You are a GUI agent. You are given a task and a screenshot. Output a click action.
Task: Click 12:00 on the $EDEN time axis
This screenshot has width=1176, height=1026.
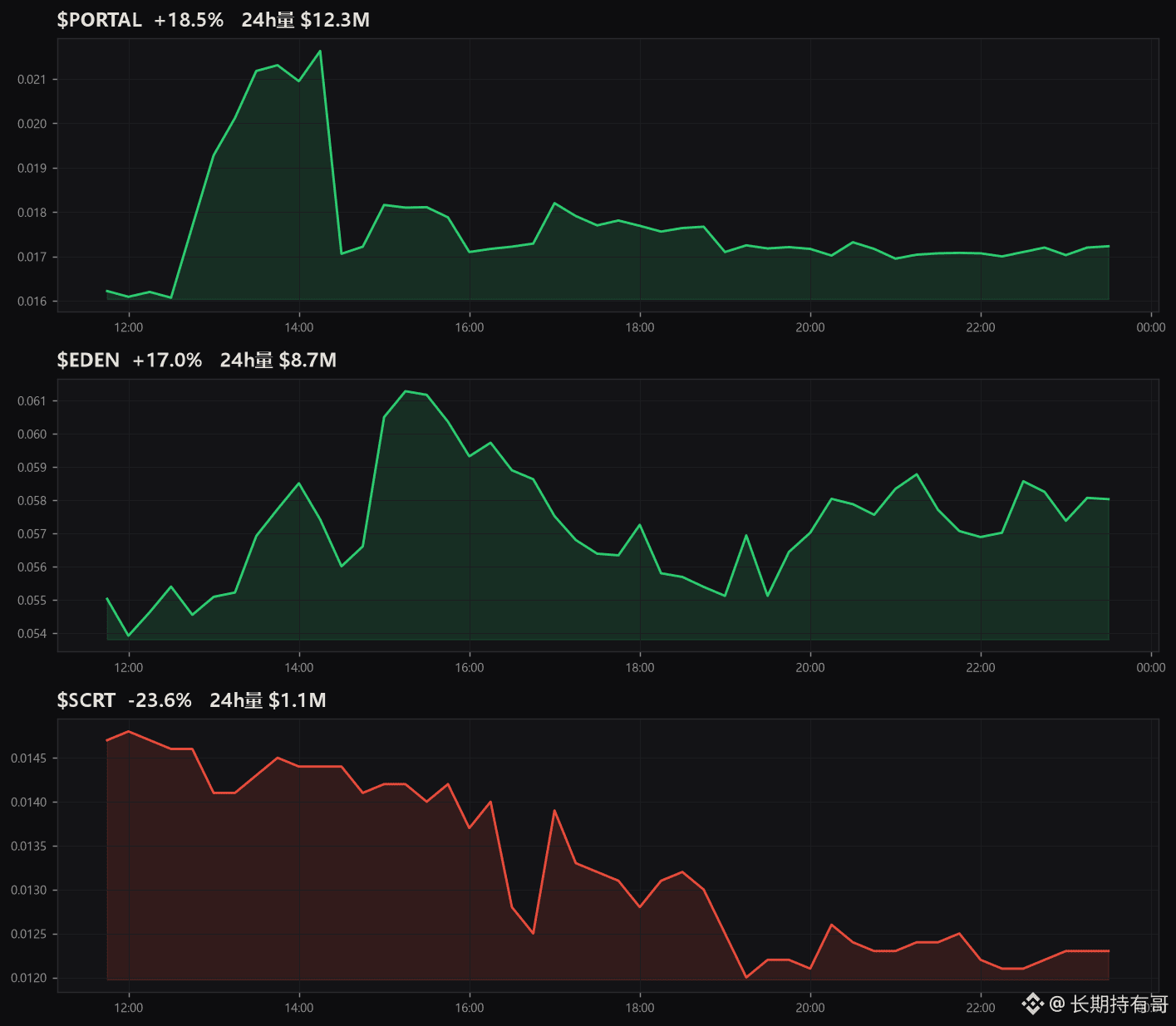pos(129,667)
